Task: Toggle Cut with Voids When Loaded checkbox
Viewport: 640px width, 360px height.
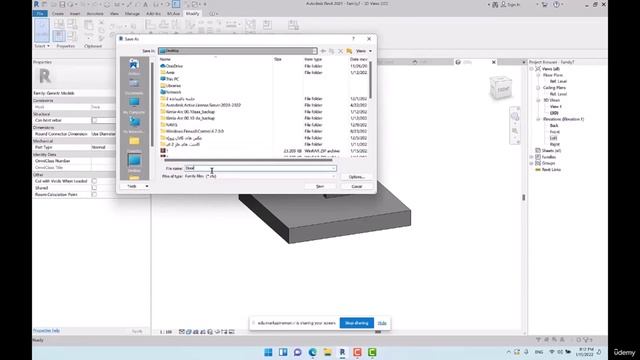Action: point(94,181)
